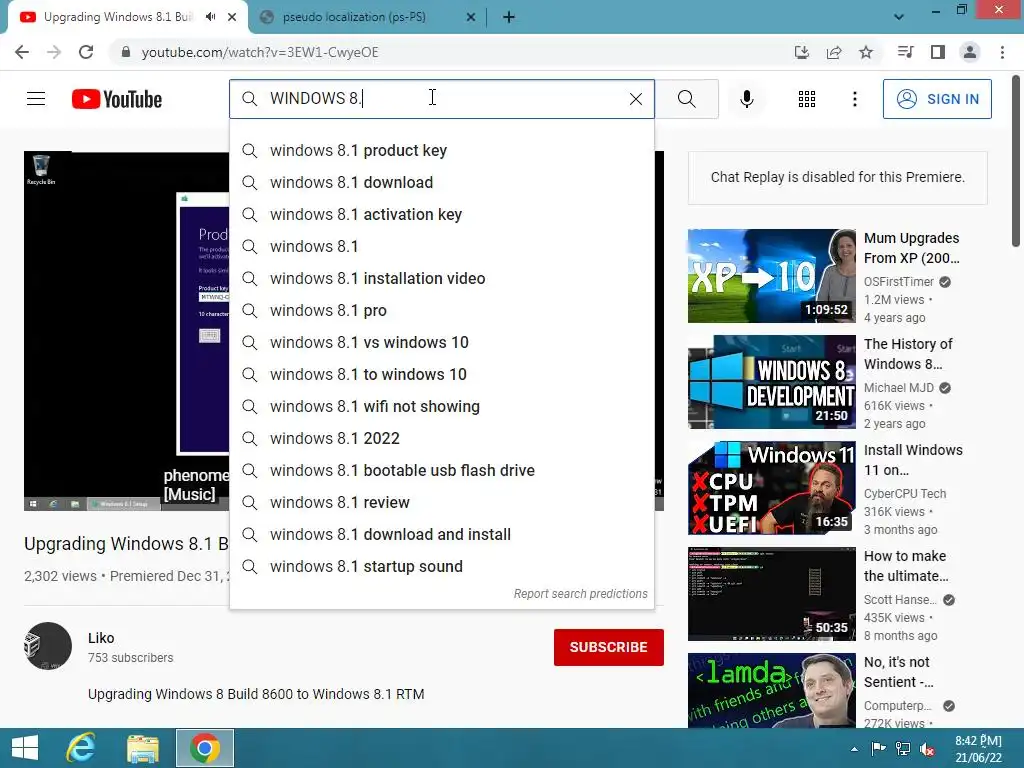
Task: Reload the current page
Action: tap(86, 52)
